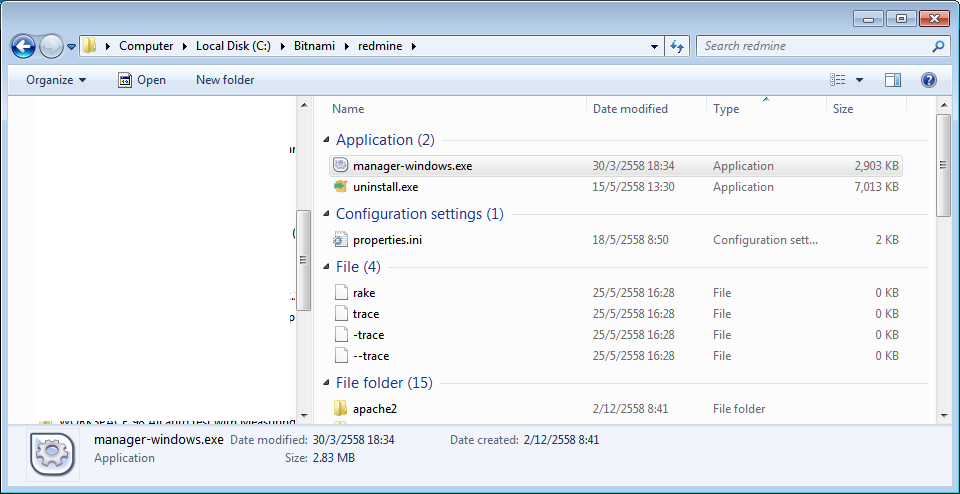The height and width of the screenshot is (494, 960).
Task: Select the manager-windows.exe icon
Action: pyautogui.click(x=340, y=165)
